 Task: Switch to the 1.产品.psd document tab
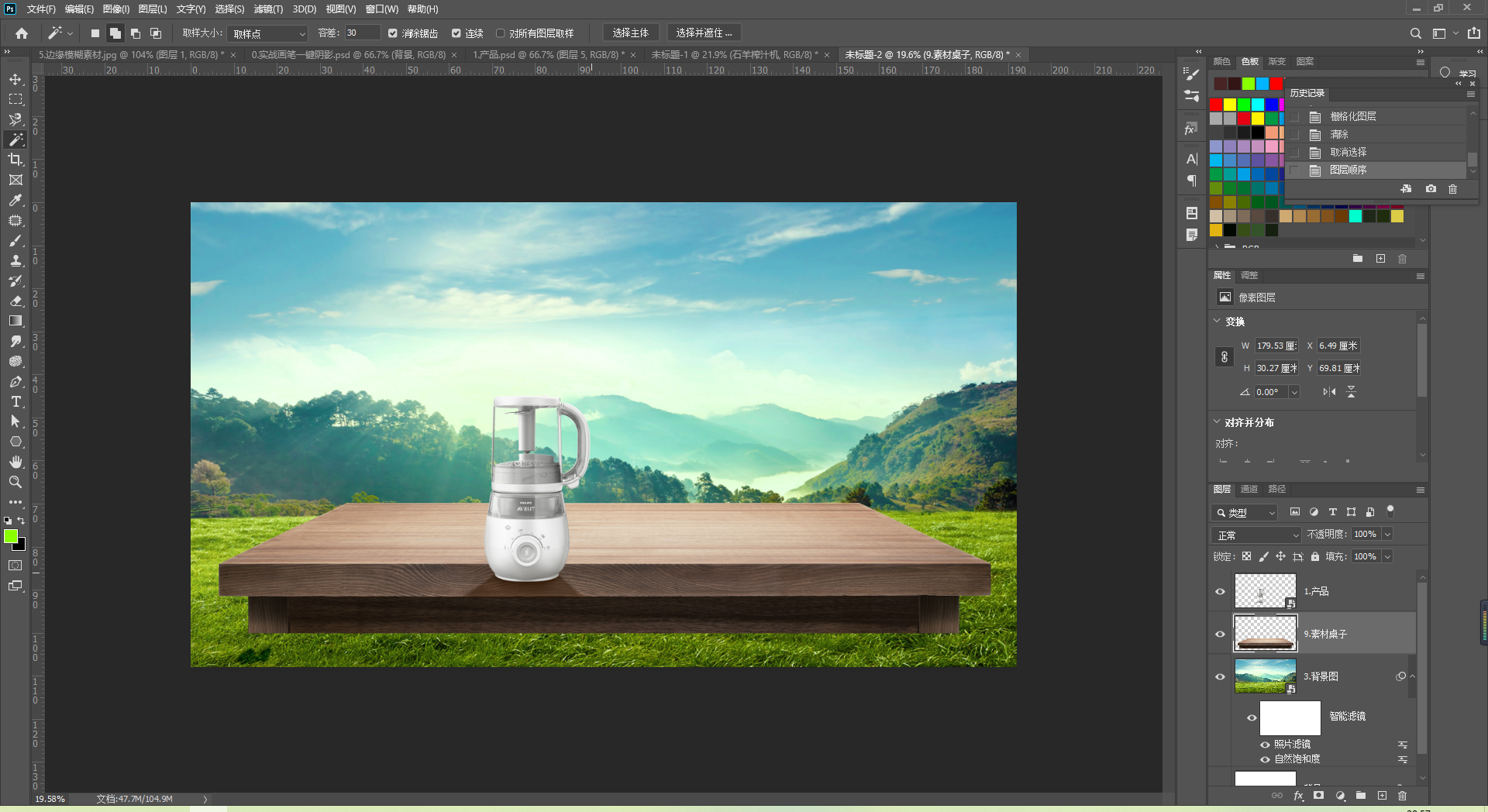(x=549, y=55)
